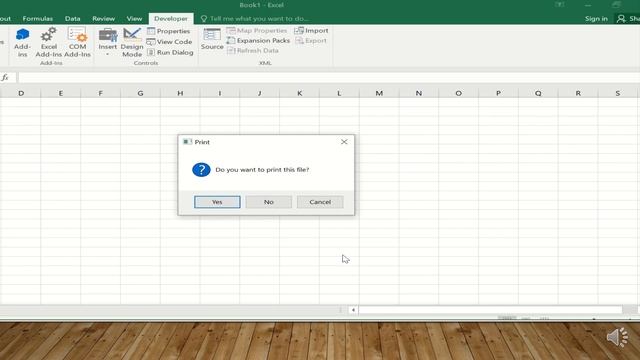Image resolution: width=640 pixels, height=360 pixels.
Task: Select column D header
Action: (21, 93)
